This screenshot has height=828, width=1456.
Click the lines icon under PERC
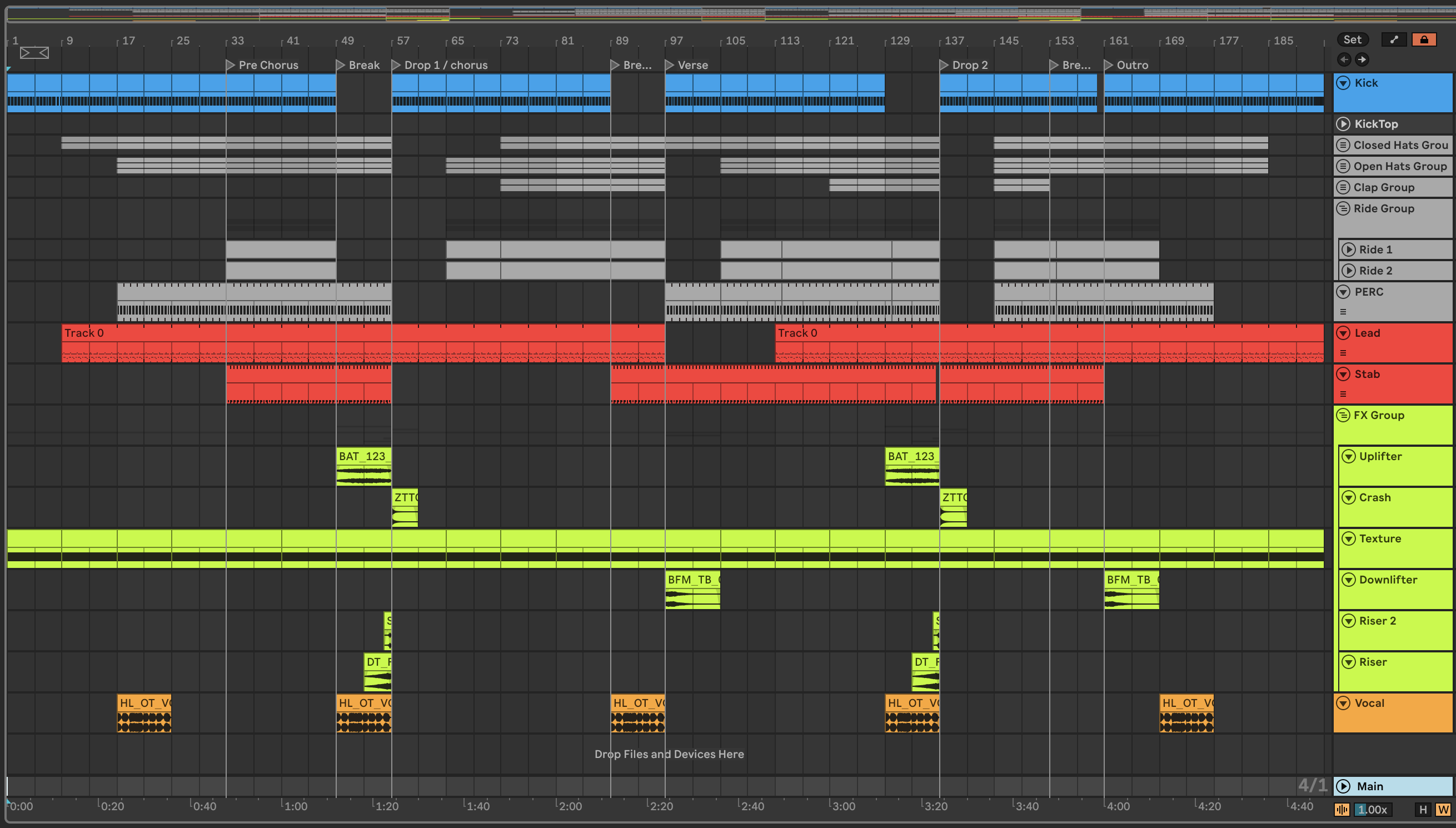click(x=1343, y=312)
